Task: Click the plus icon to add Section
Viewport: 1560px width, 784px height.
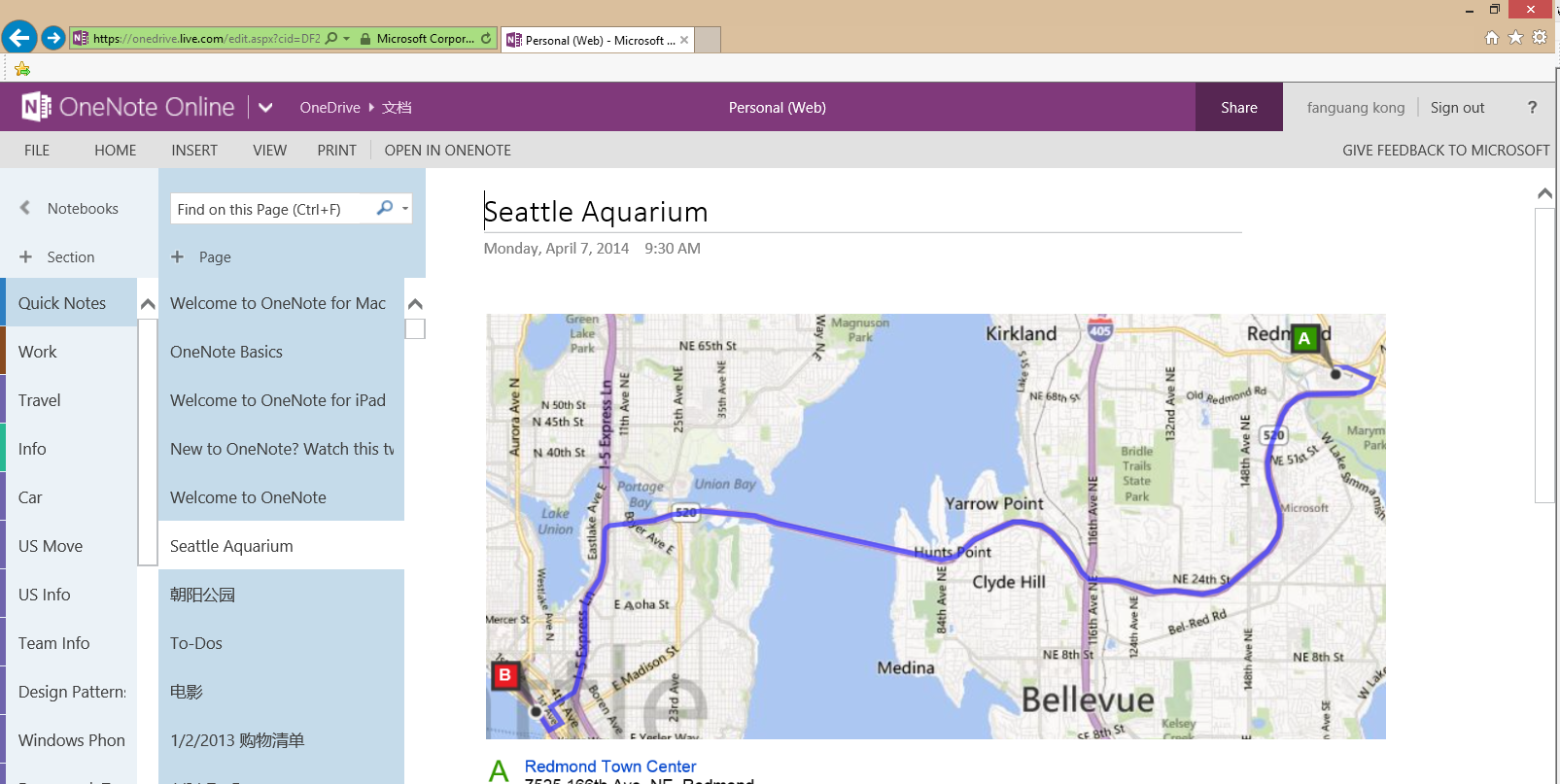Action: (x=26, y=256)
